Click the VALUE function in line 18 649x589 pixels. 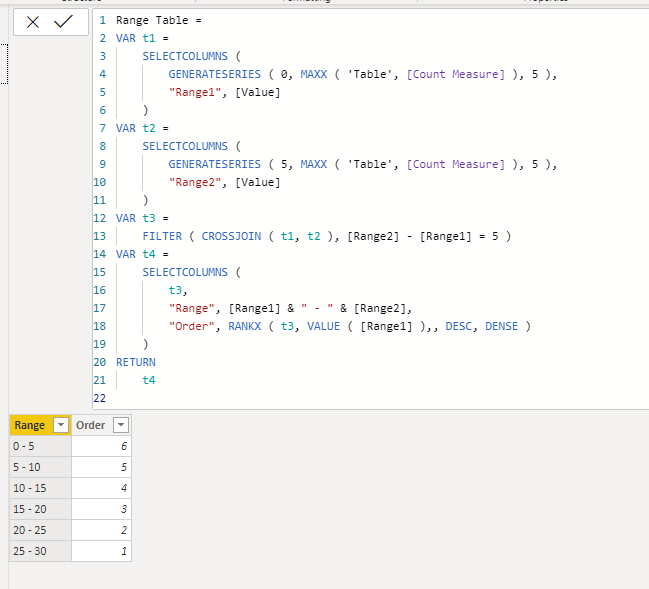coord(323,326)
